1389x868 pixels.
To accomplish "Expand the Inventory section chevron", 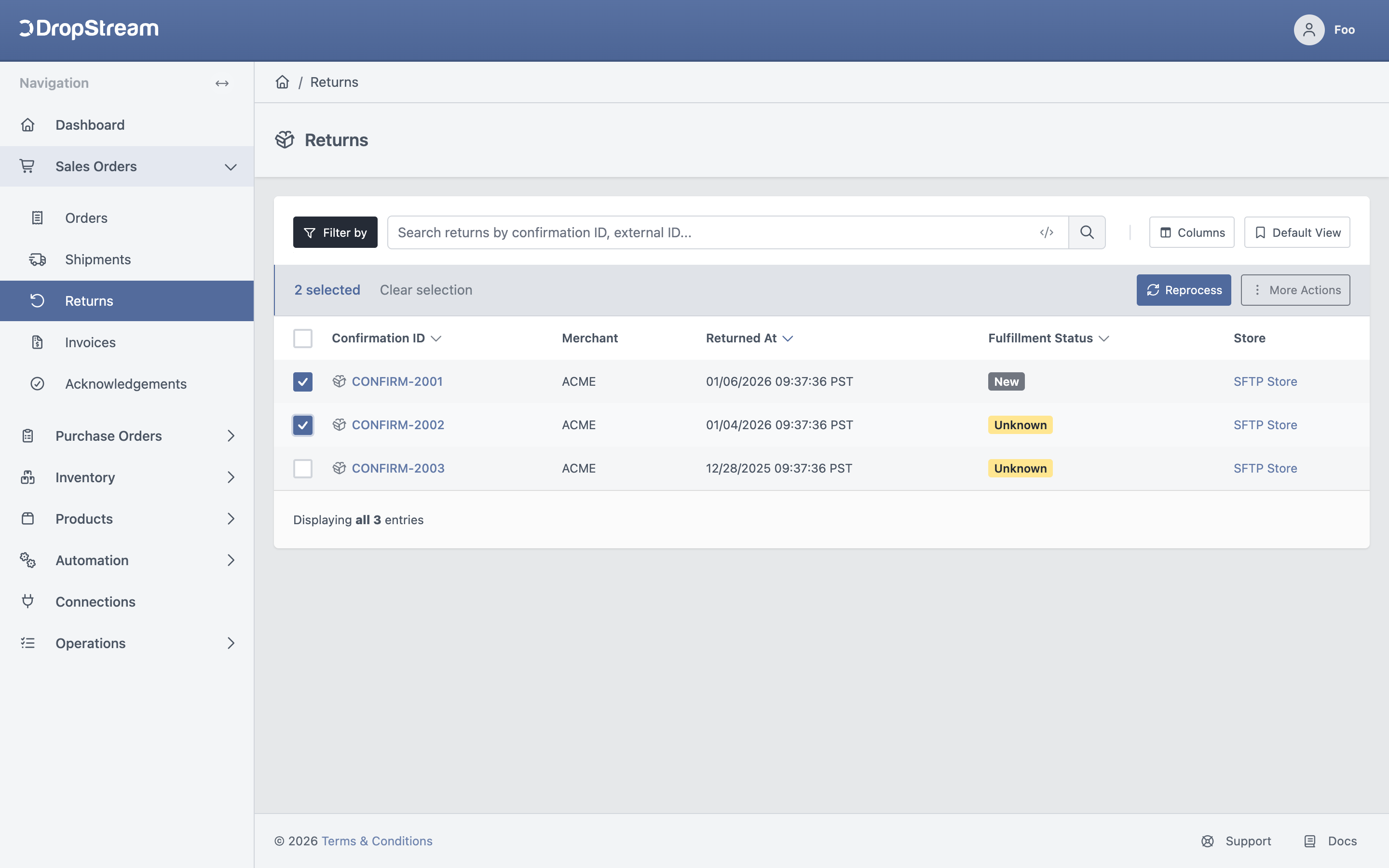I will [231, 477].
